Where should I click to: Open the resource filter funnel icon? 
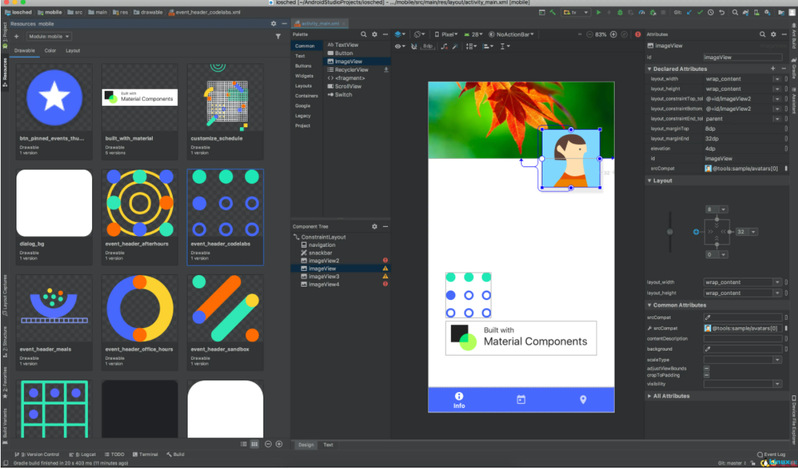[278, 36]
